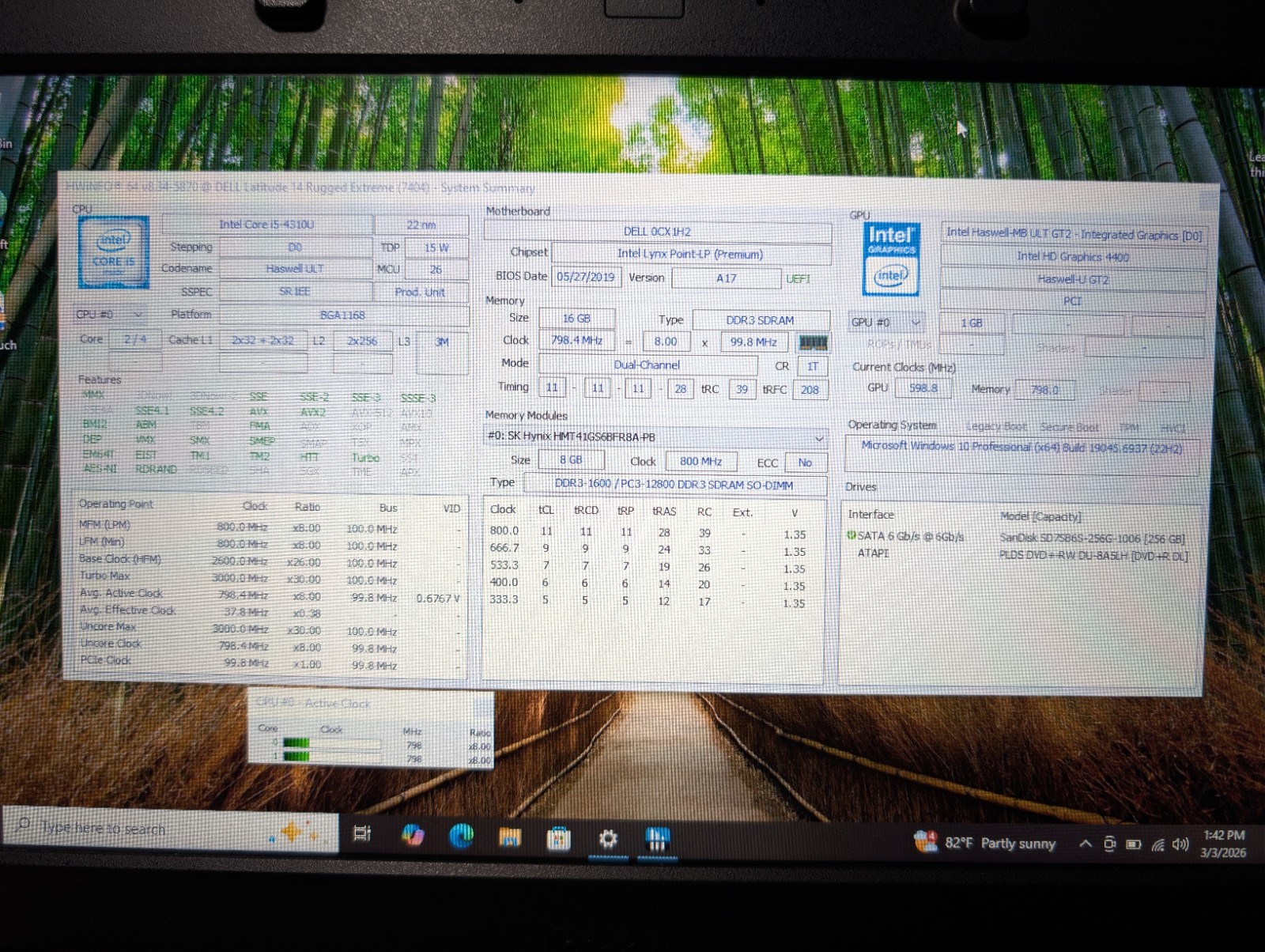Switch to the HWiNFO taskbar icon
This screenshot has width=1265, height=952.
(x=657, y=839)
